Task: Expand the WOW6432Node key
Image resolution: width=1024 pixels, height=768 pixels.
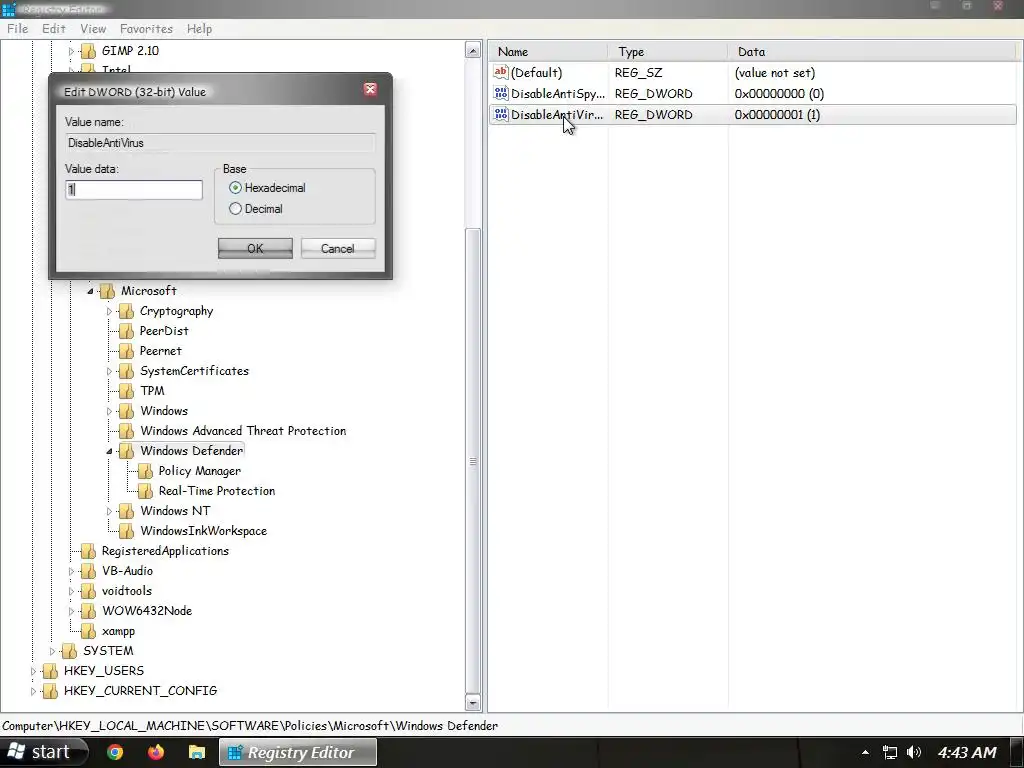Action: tap(71, 611)
